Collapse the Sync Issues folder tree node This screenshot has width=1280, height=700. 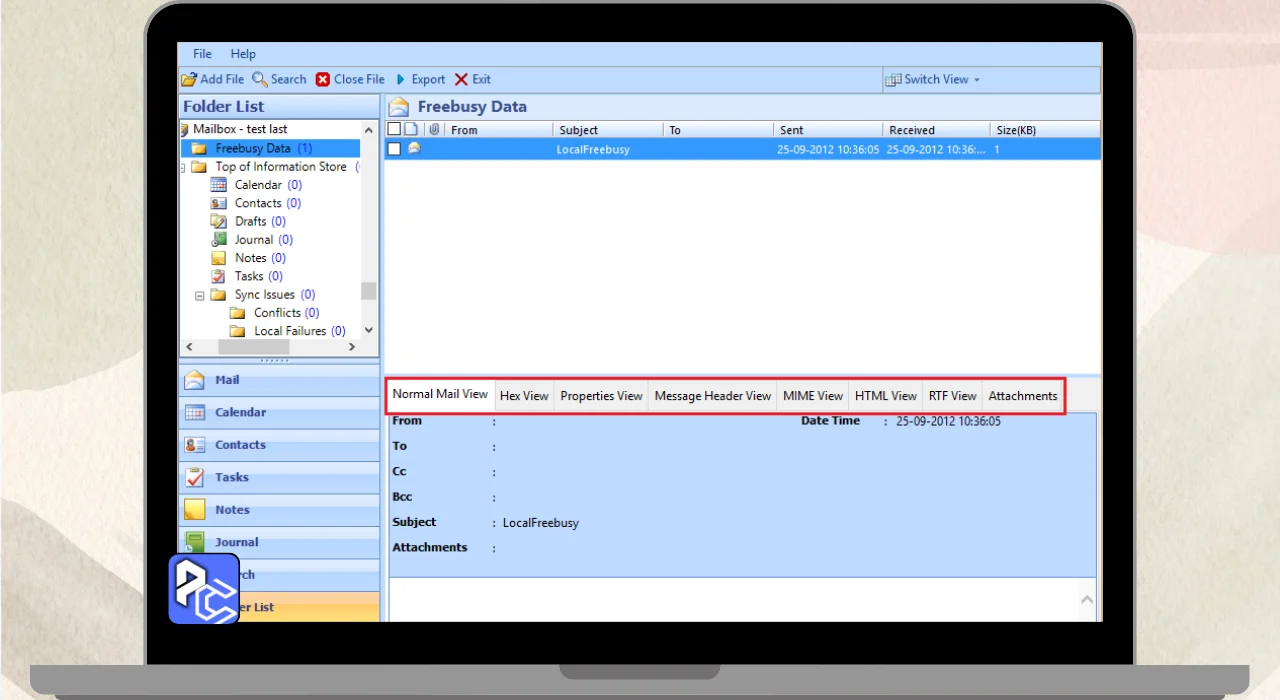pyautogui.click(x=200, y=295)
